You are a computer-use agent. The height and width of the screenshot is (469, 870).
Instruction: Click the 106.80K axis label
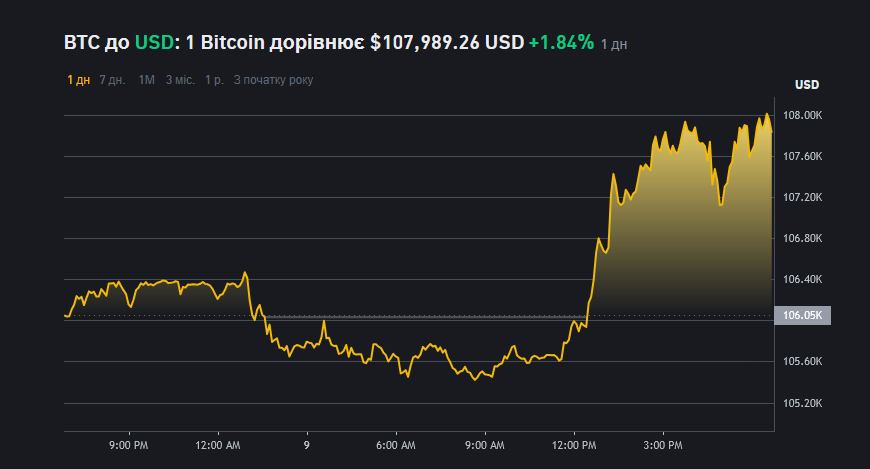click(x=802, y=239)
